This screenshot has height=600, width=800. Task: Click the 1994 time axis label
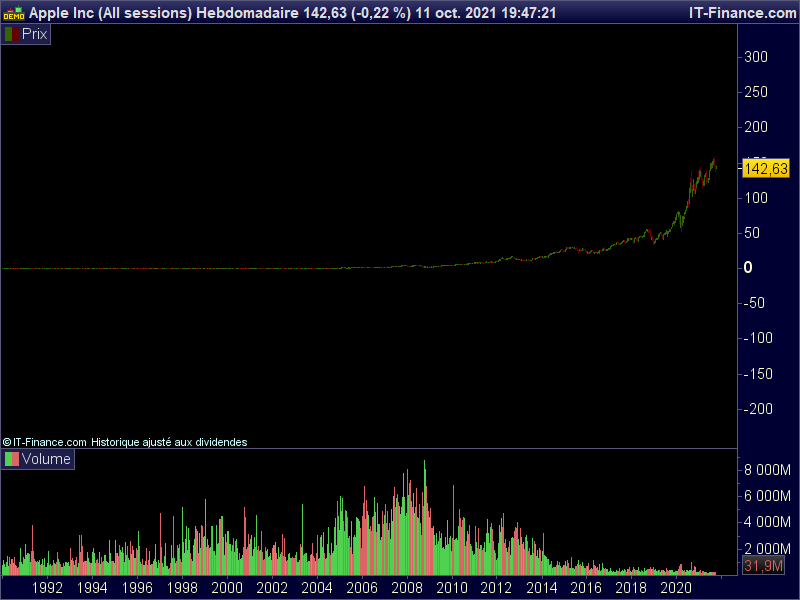92,588
